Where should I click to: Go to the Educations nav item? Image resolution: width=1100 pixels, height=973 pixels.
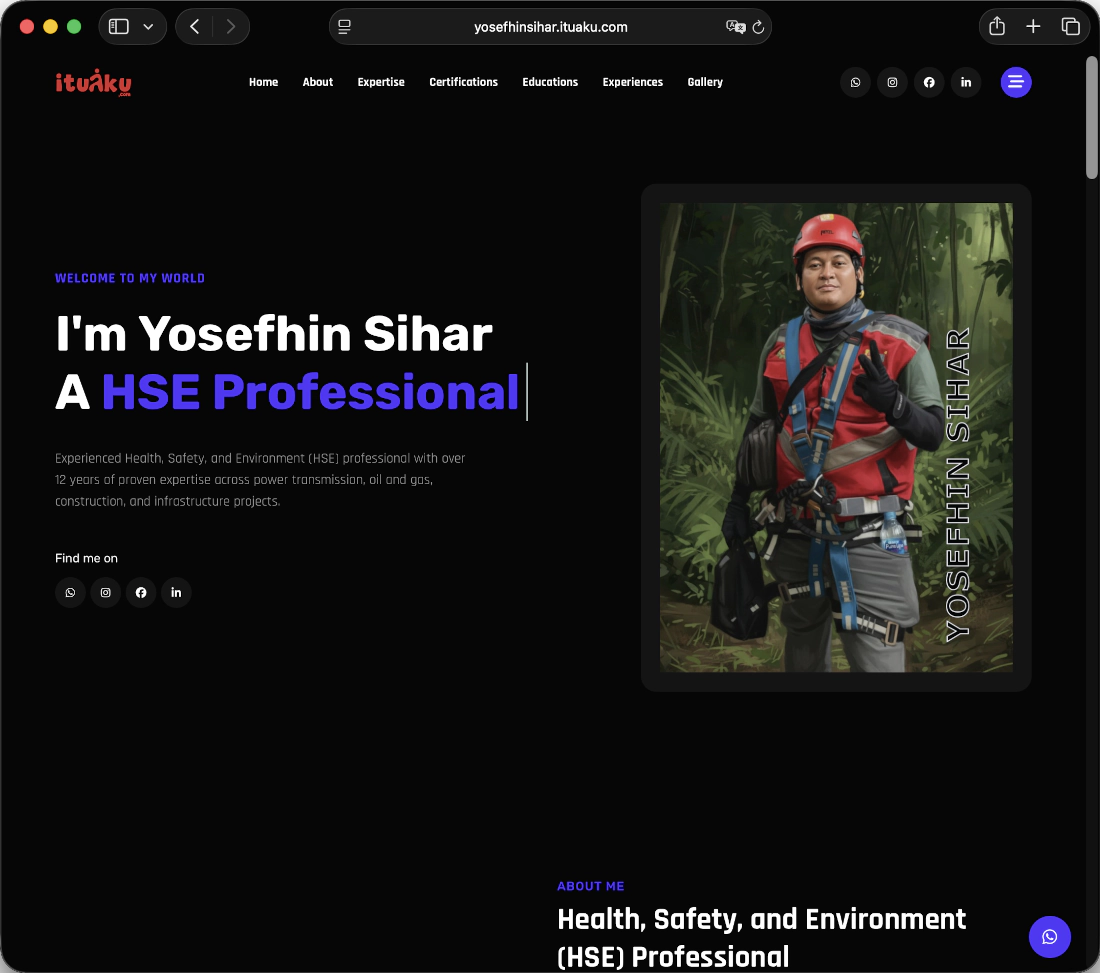550,82
